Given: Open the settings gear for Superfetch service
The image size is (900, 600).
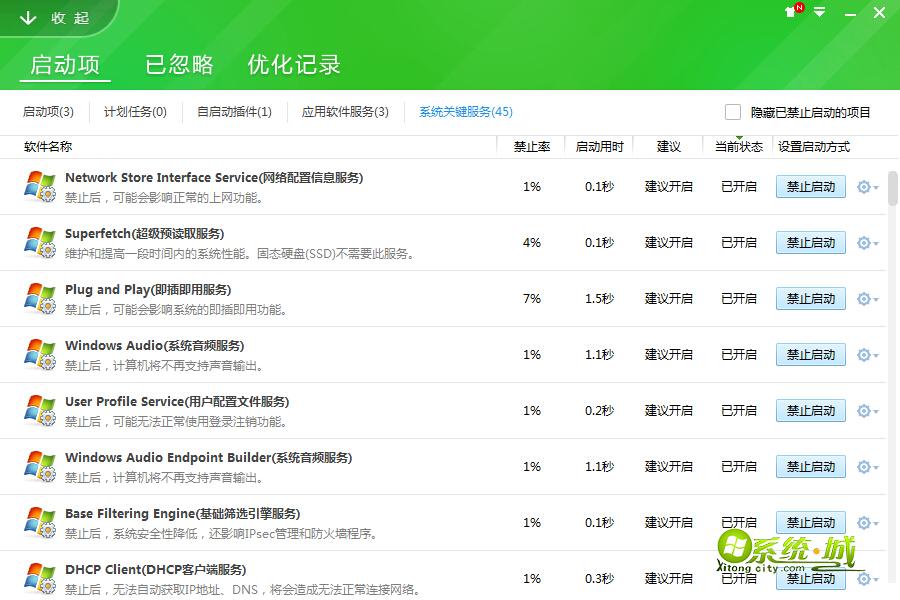Looking at the screenshot, I should tap(864, 242).
